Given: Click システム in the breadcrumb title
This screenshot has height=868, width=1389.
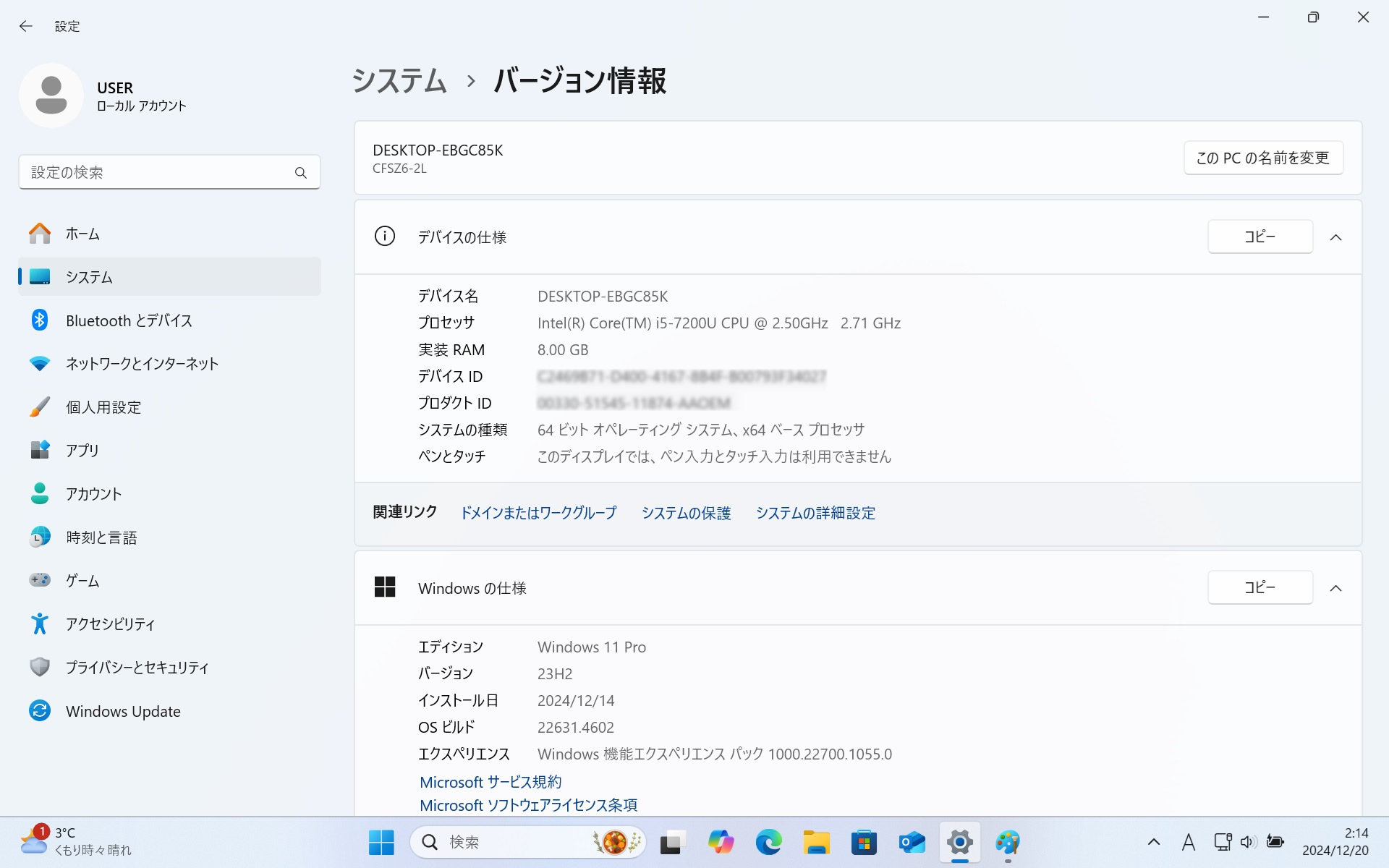Looking at the screenshot, I should pyautogui.click(x=399, y=80).
